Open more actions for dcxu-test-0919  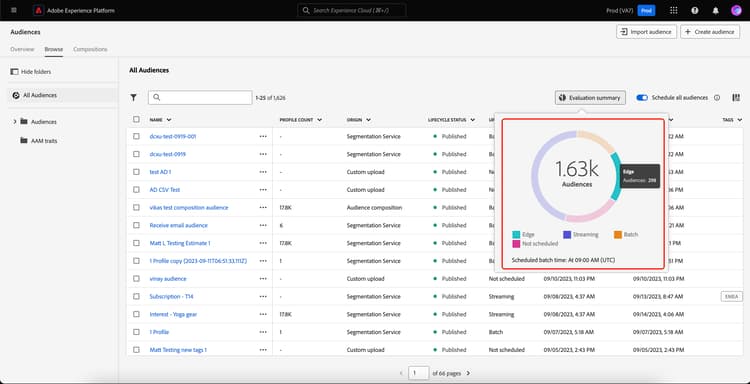click(x=263, y=154)
